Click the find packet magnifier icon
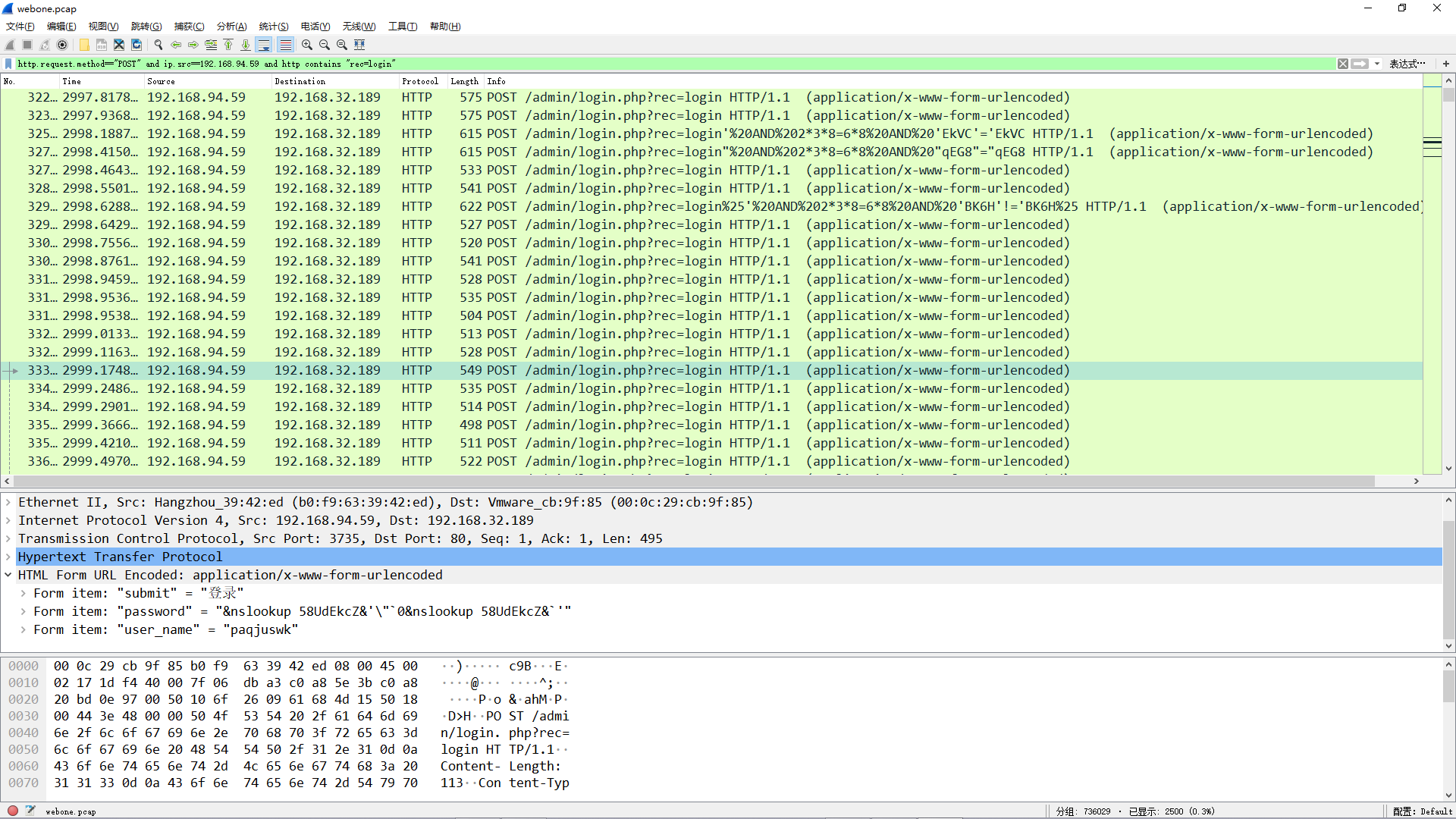The width and height of the screenshot is (1456, 819). coord(158,45)
